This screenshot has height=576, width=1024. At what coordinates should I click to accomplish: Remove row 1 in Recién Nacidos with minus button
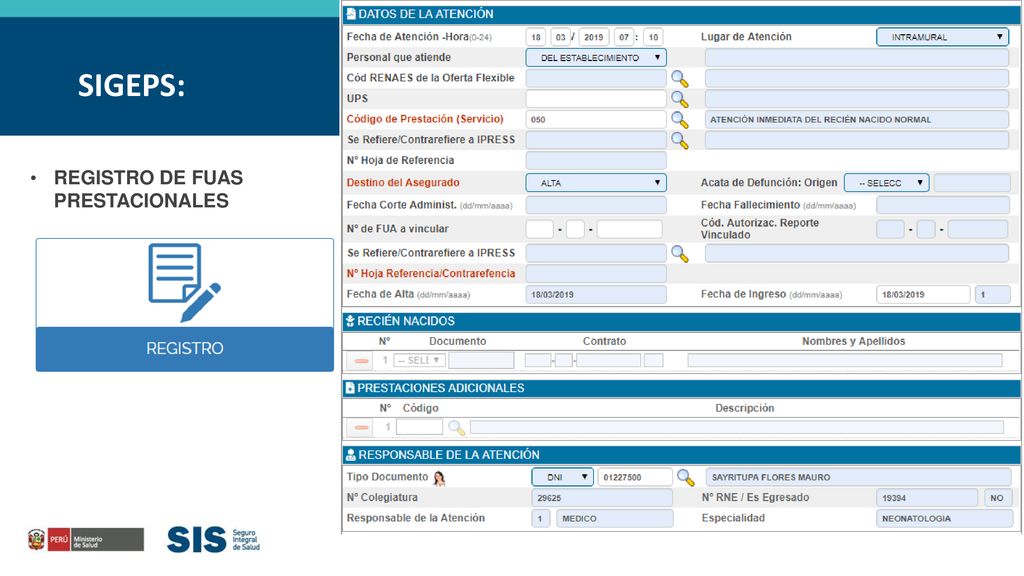pos(361,360)
